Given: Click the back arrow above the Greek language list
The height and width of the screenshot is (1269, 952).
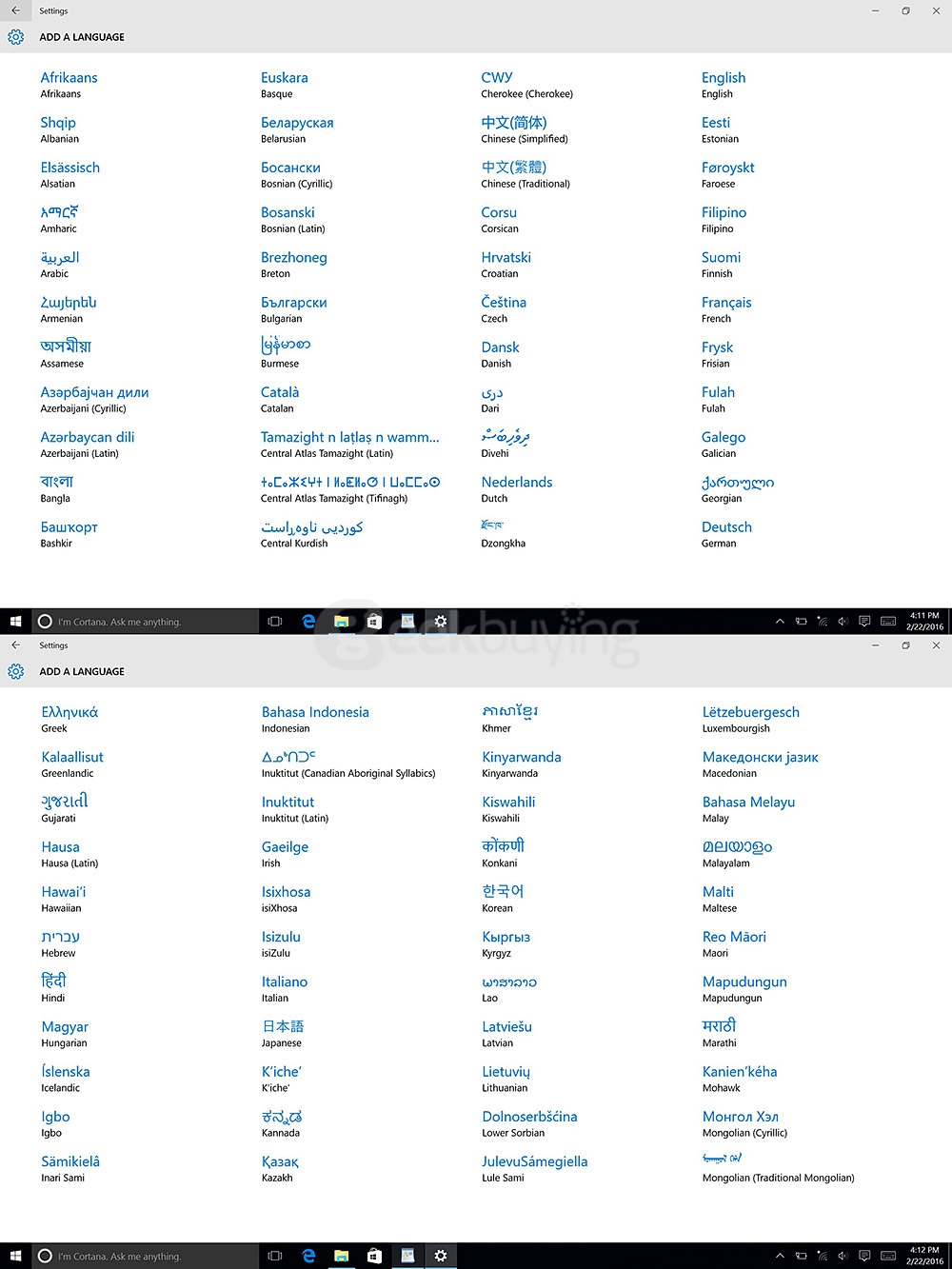Looking at the screenshot, I should coord(15,645).
